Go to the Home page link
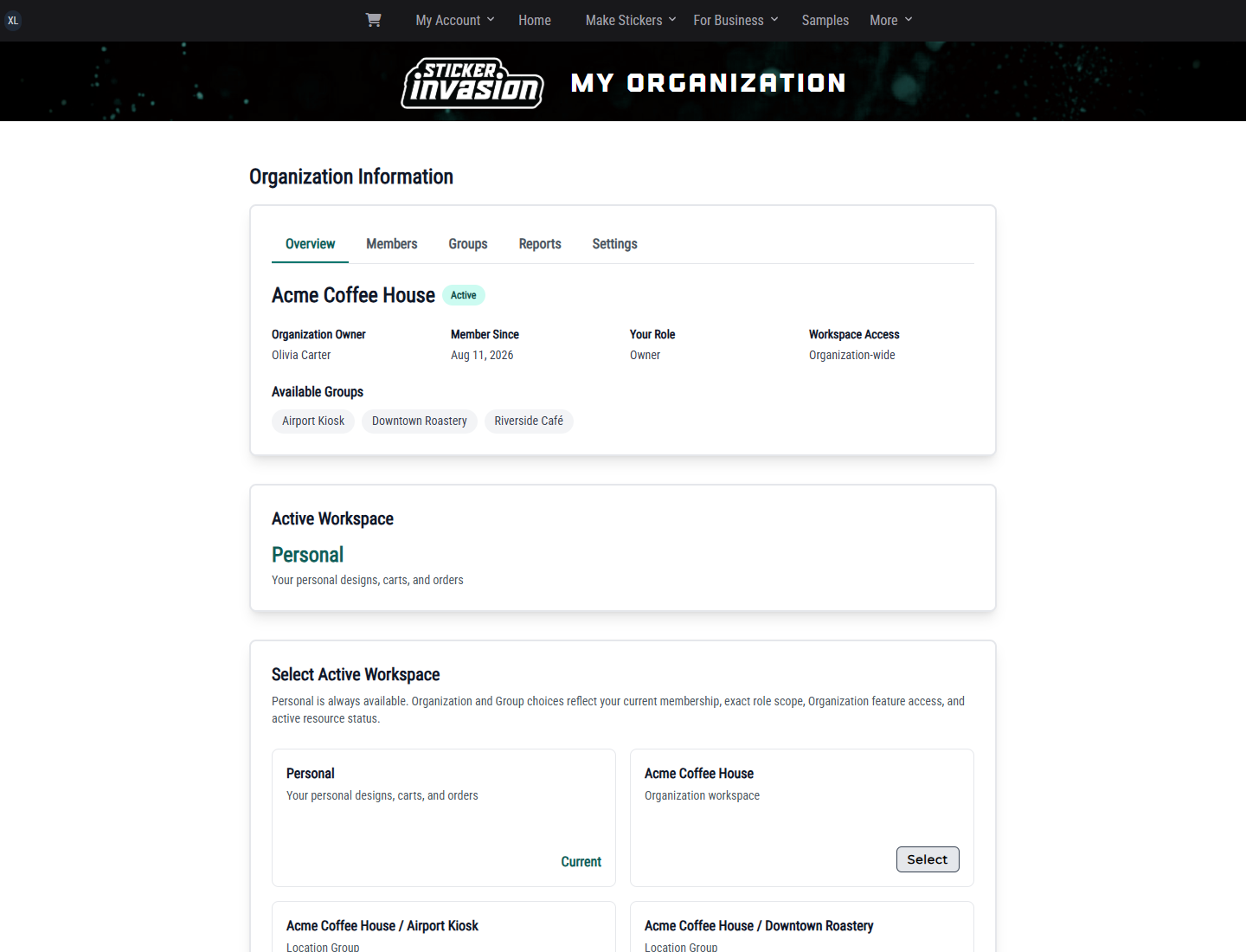The image size is (1246, 952). click(535, 20)
